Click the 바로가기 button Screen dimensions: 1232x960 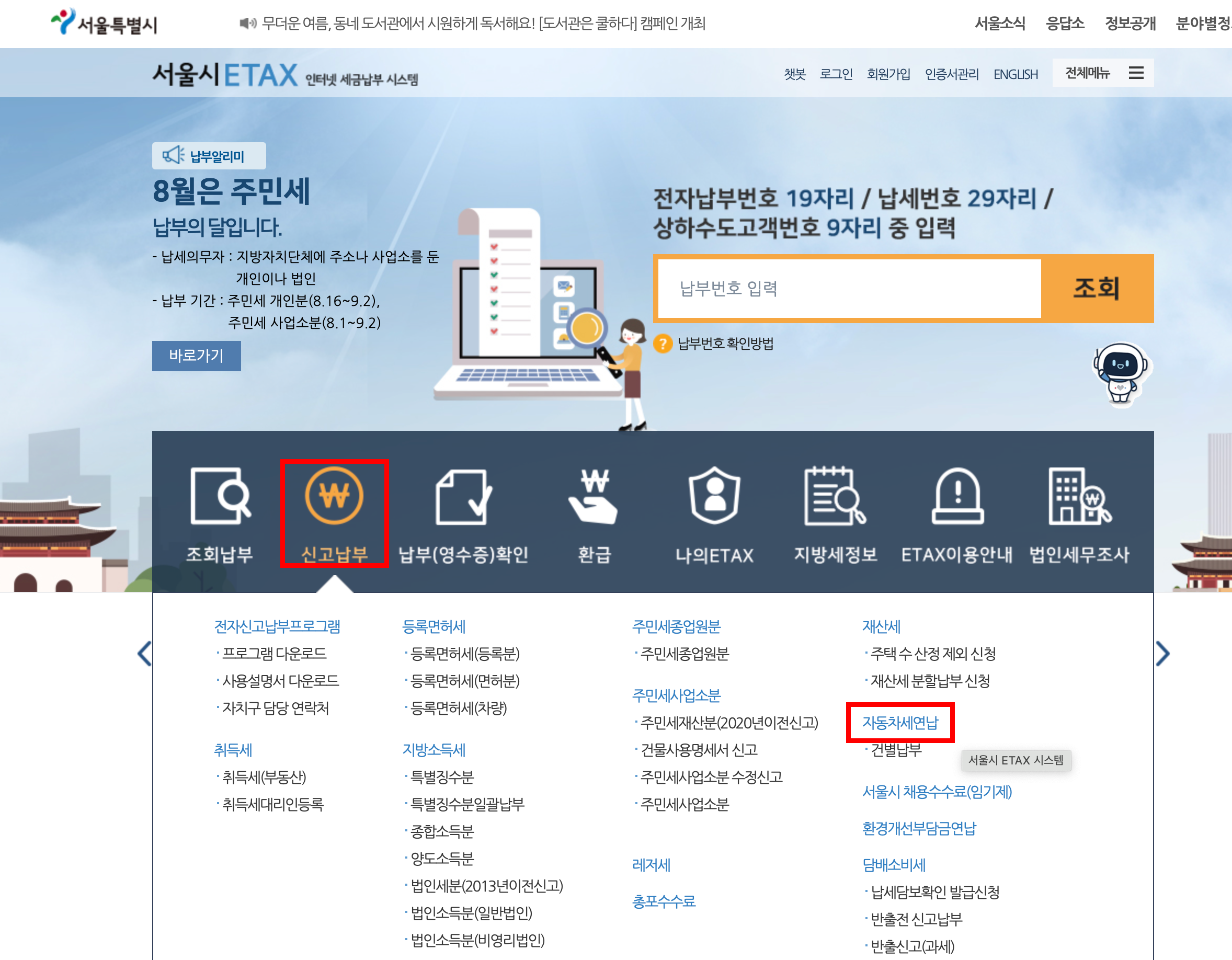196,356
